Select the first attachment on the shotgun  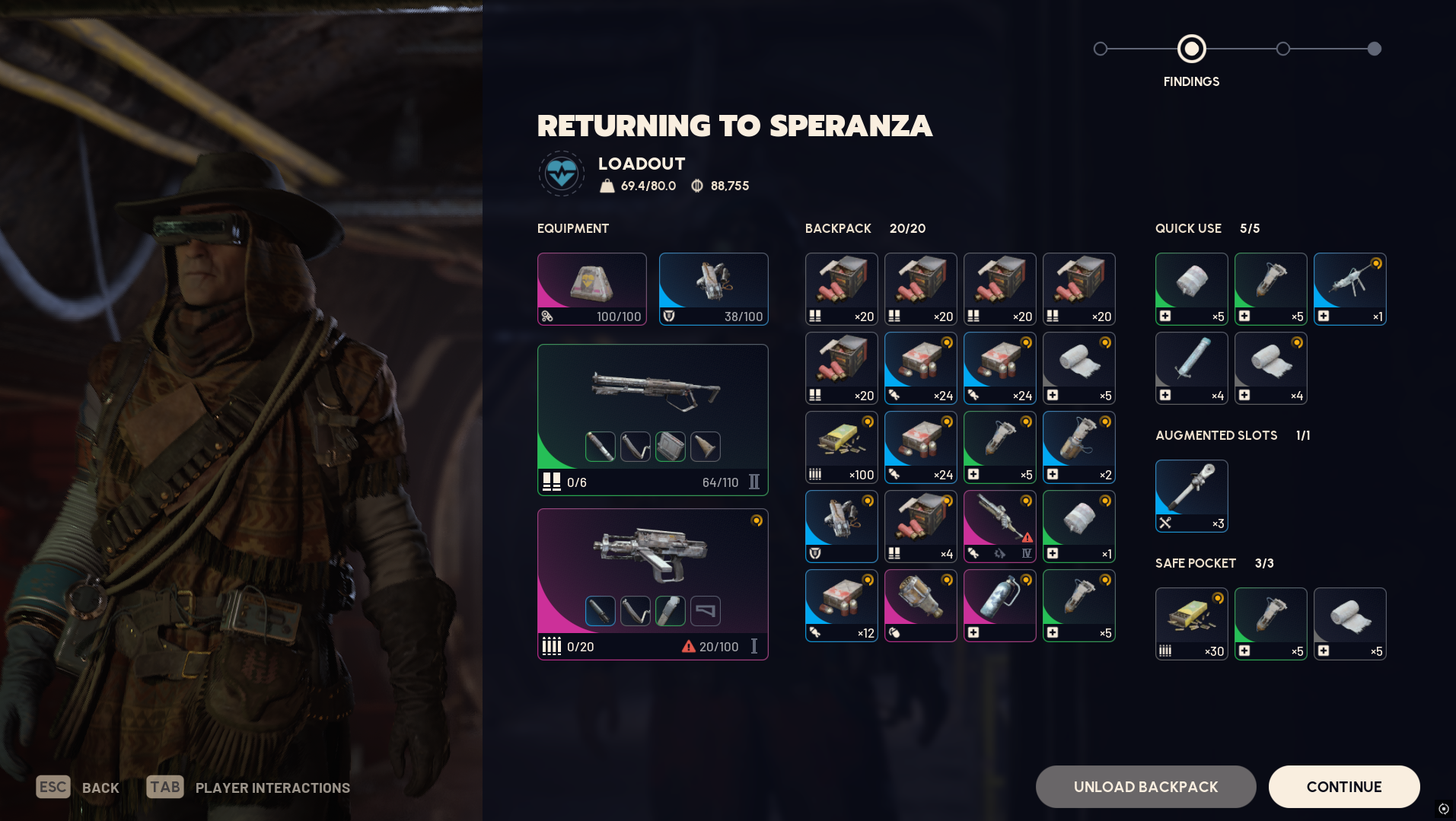[600, 447]
